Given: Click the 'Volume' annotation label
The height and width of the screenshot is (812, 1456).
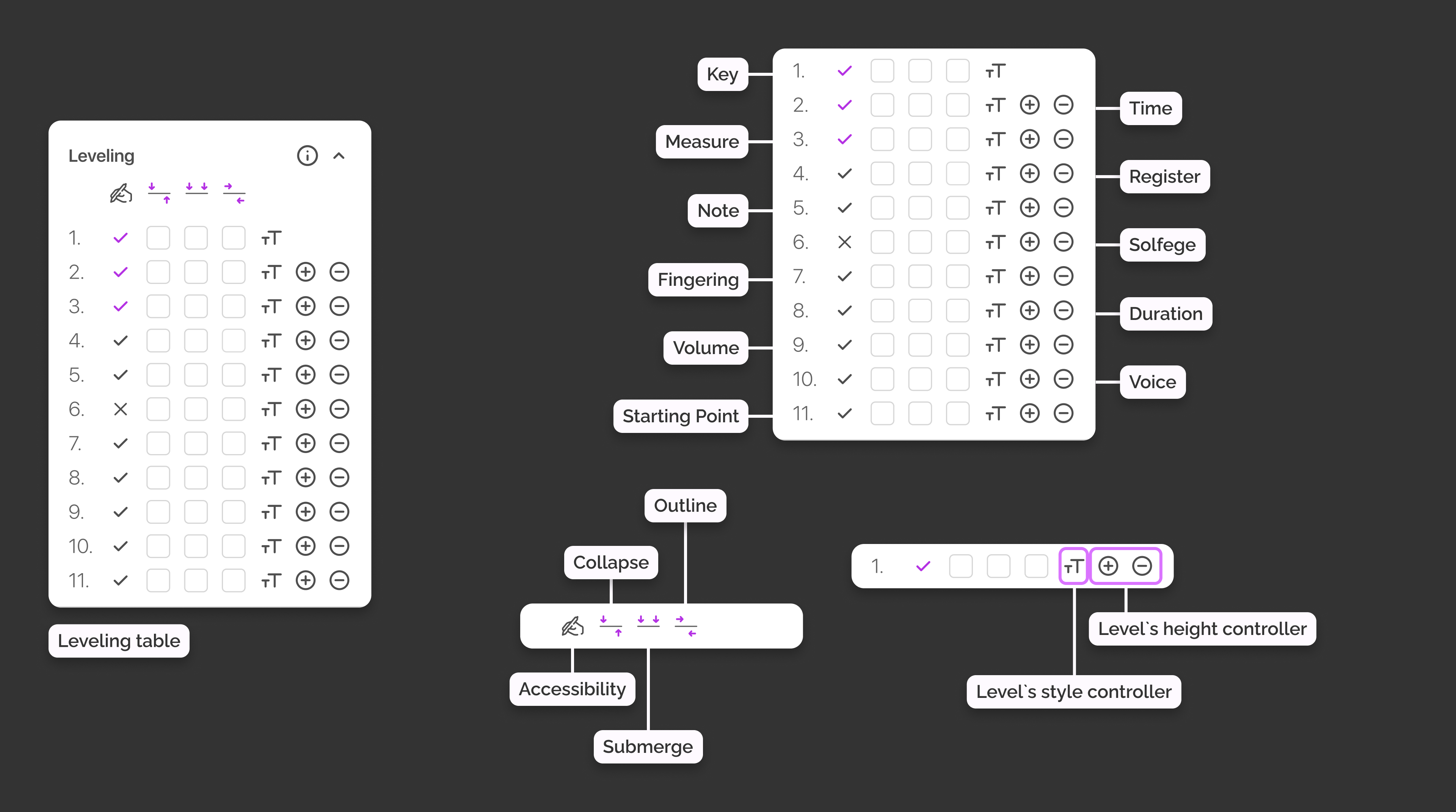Looking at the screenshot, I should click(x=706, y=348).
